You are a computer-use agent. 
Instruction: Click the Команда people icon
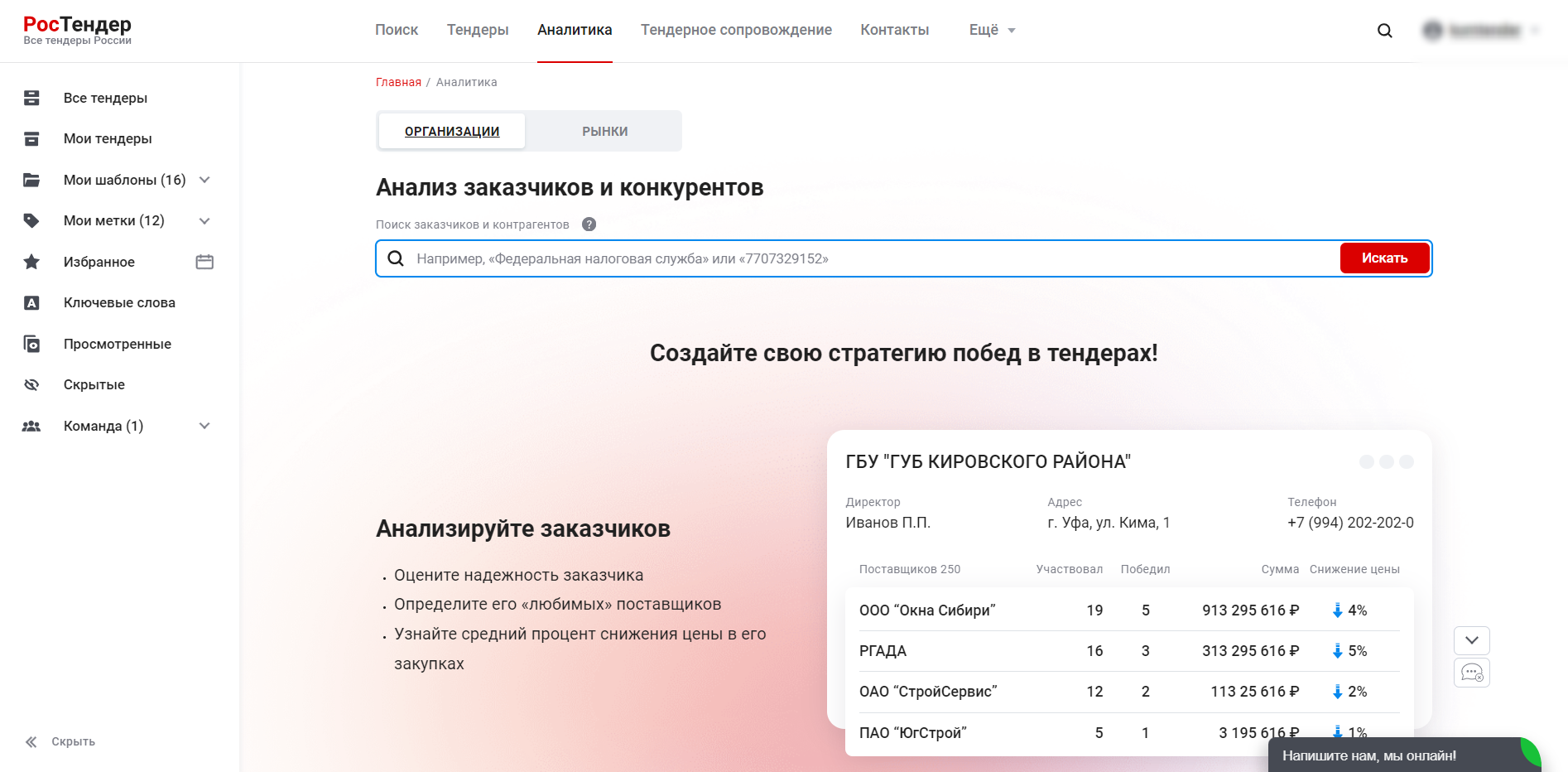[x=31, y=426]
